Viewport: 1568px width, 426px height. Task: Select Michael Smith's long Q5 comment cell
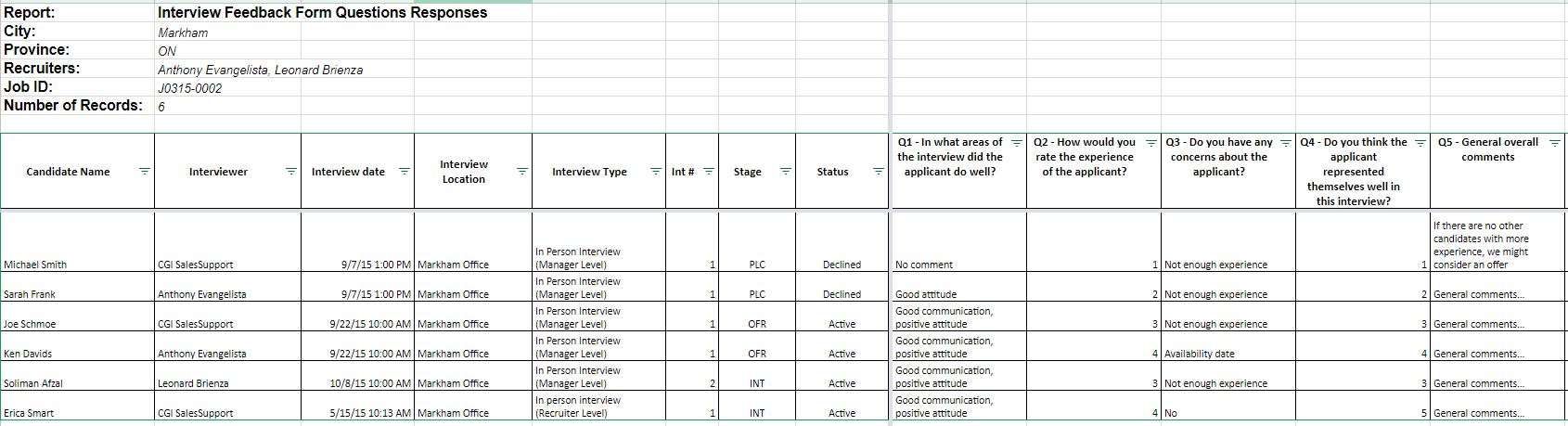click(x=1498, y=241)
